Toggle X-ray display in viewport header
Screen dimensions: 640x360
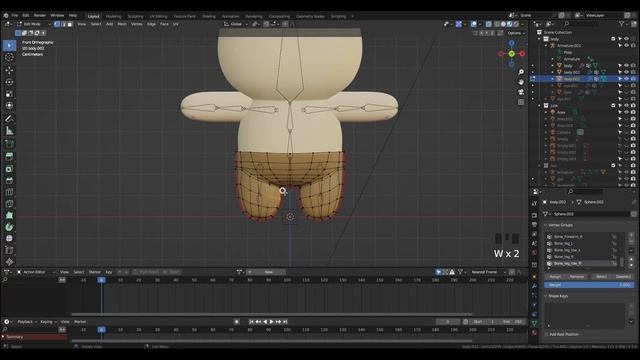click(489, 24)
